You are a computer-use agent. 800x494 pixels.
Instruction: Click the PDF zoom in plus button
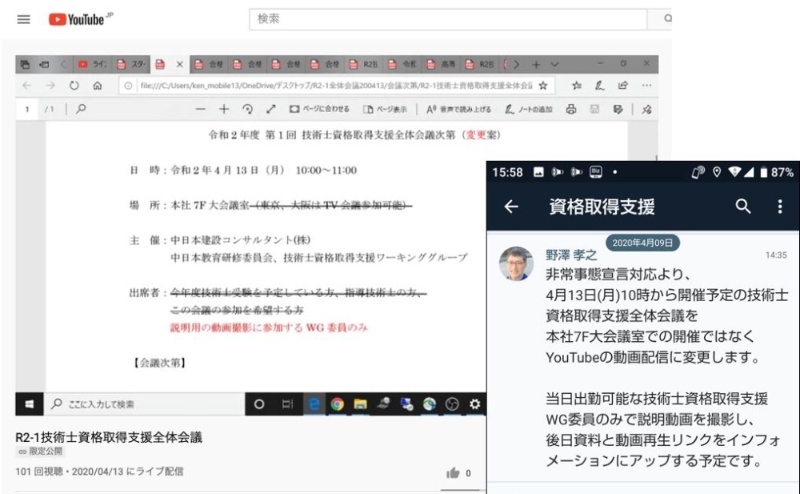(x=224, y=109)
